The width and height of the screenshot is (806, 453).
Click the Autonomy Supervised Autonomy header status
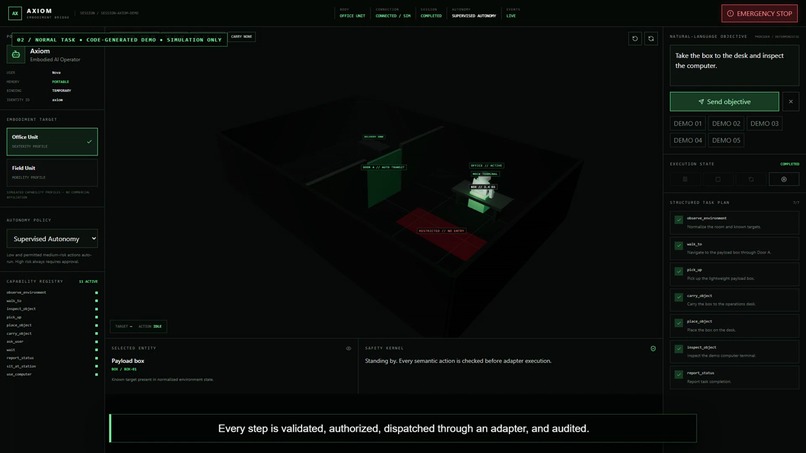[x=474, y=13]
